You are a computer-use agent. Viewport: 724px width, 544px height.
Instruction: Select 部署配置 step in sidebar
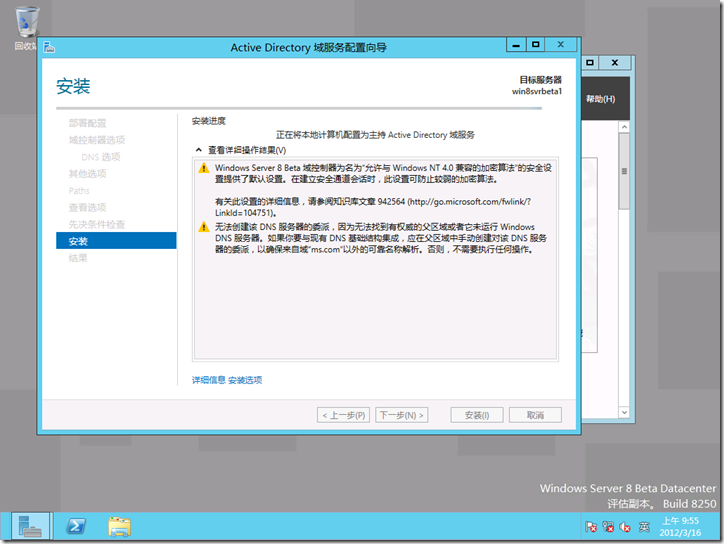[87, 123]
